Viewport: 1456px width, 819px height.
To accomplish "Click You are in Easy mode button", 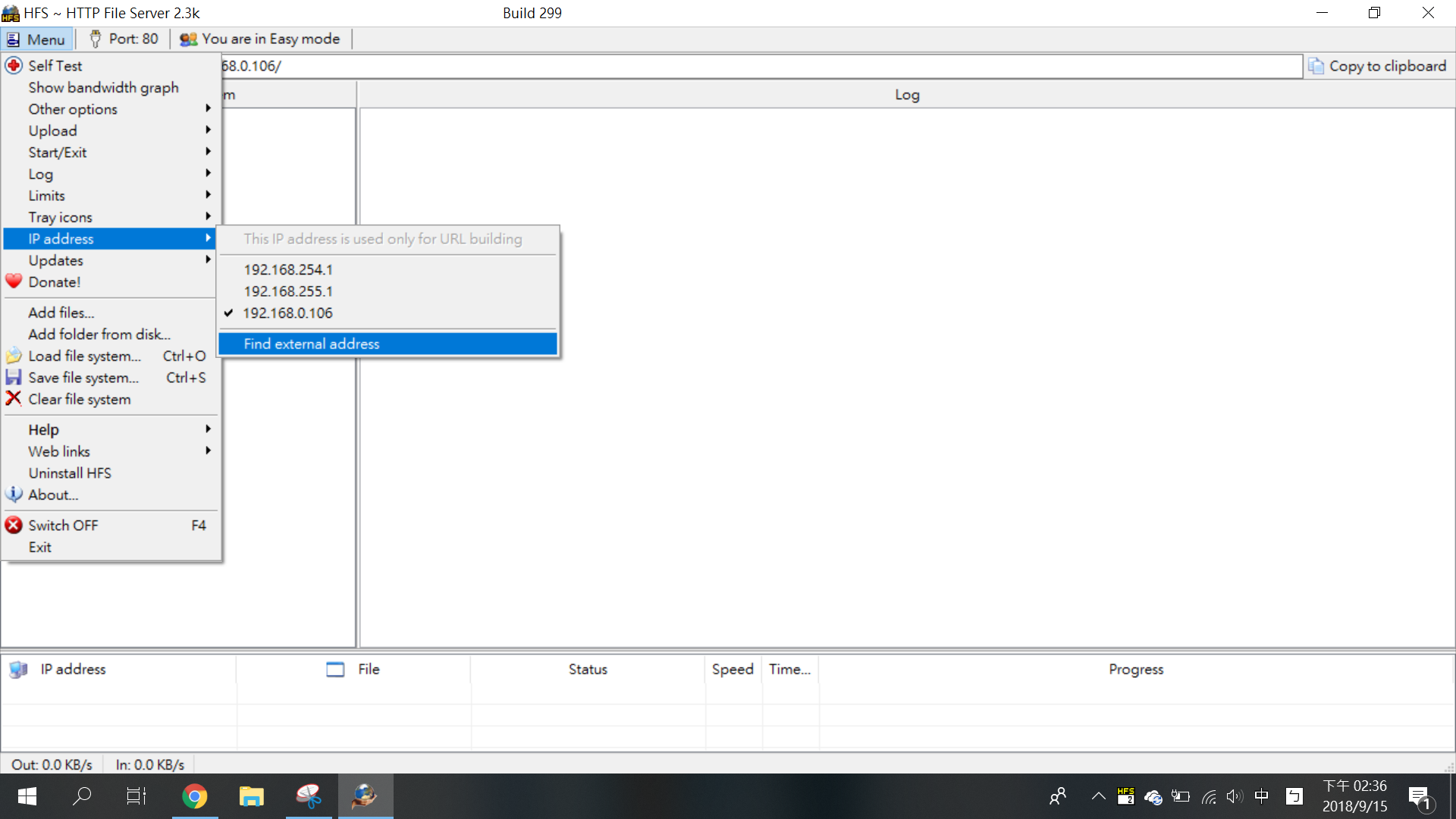I will click(260, 39).
